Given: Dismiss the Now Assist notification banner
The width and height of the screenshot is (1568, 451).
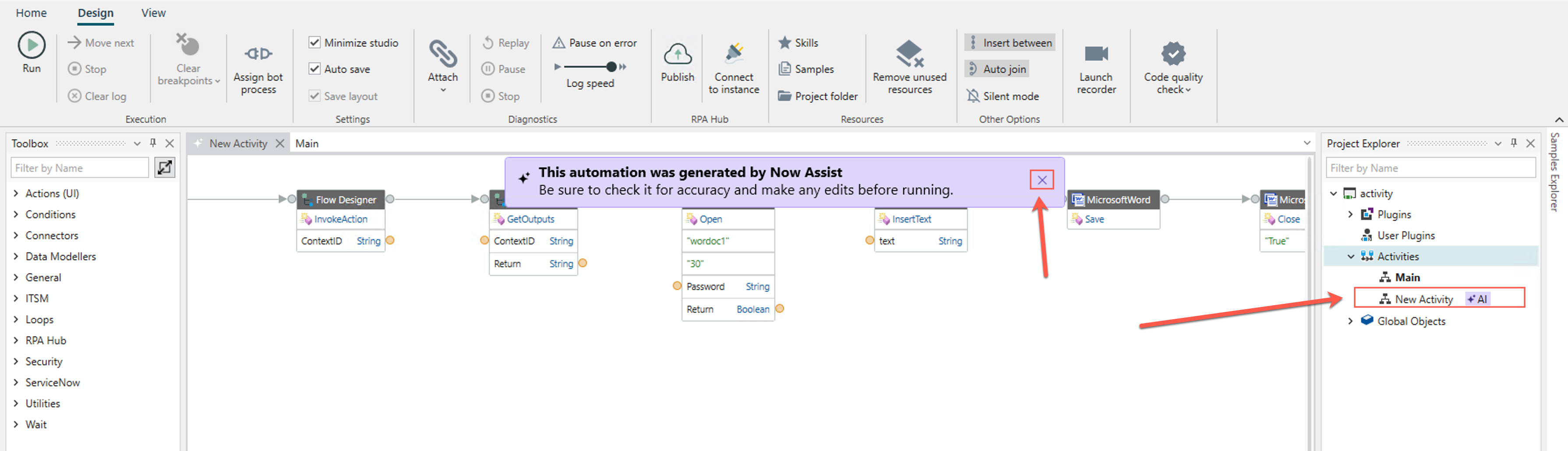Looking at the screenshot, I should (1042, 180).
